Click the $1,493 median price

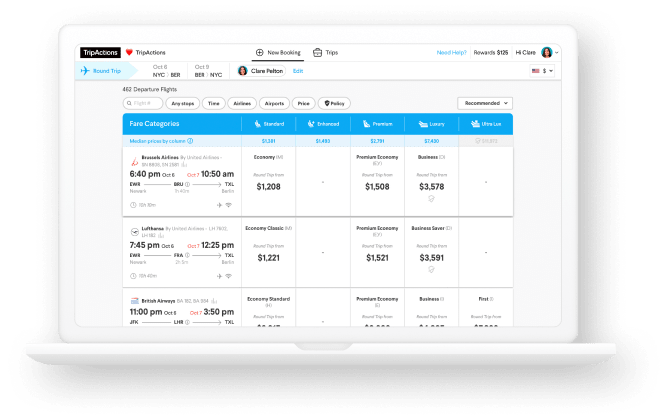coord(323,141)
